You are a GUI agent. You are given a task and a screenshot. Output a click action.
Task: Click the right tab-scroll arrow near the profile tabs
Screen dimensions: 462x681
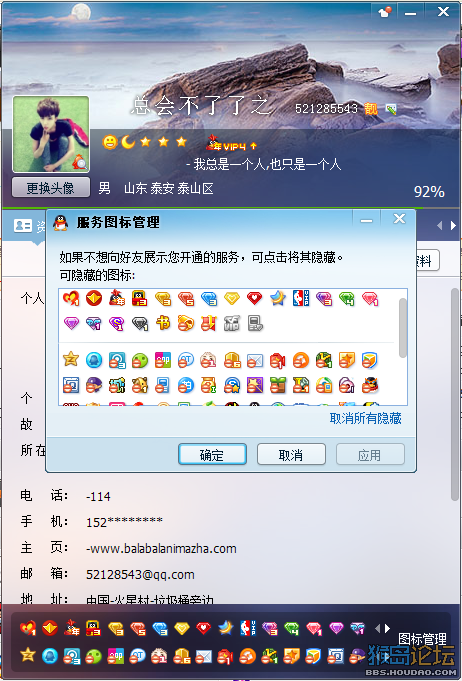point(453,225)
